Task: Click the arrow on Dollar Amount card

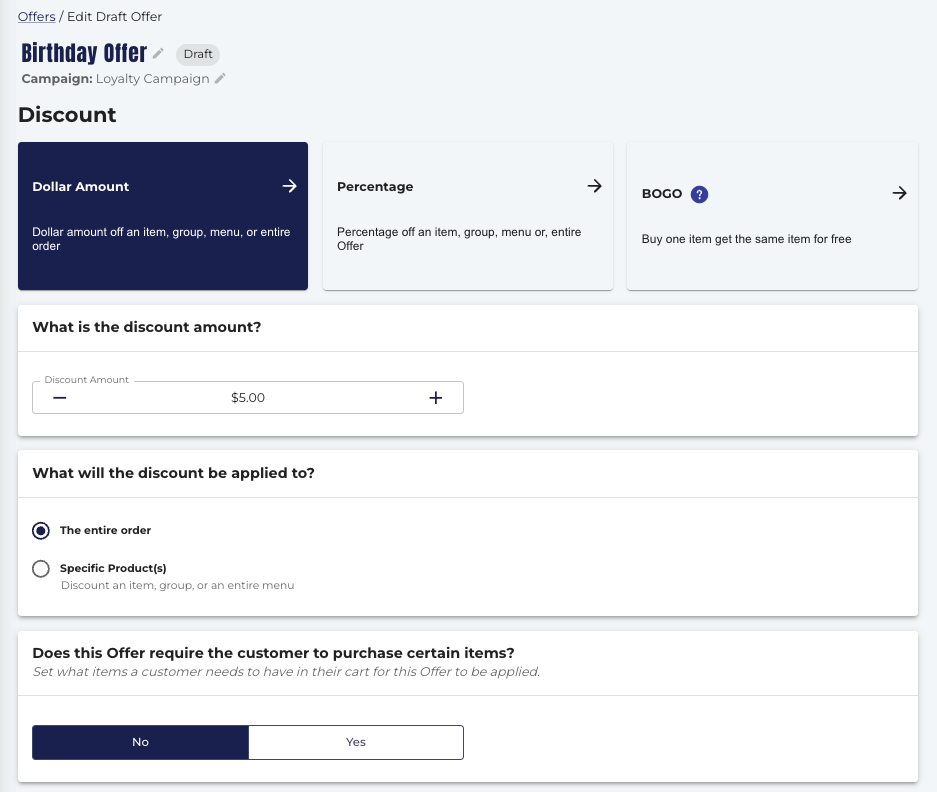Action: tap(289, 186)
